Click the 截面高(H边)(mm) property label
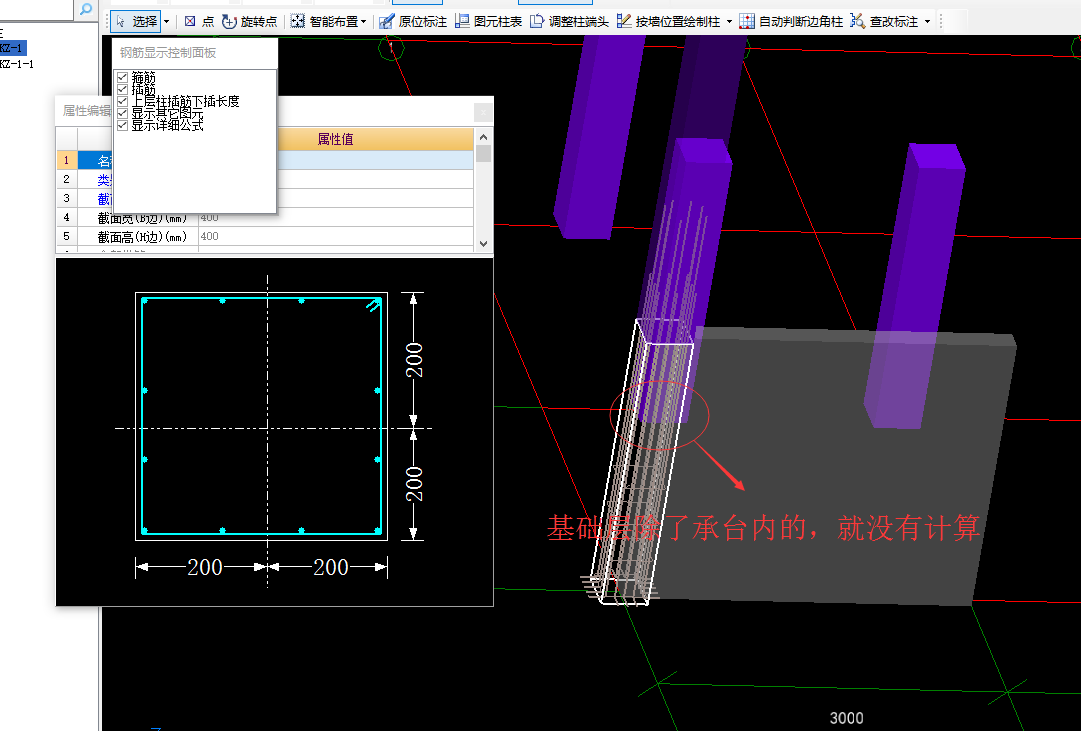The image size is (1081, 731). 142,237
